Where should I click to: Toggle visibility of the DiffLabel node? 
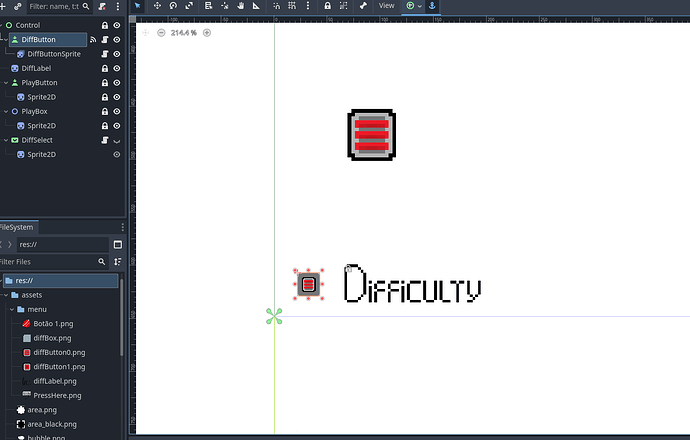(117, 68)
